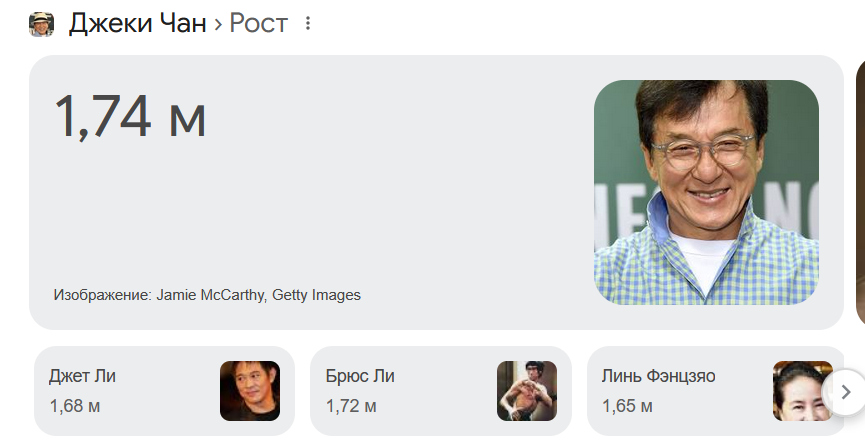
Task: Click the small Jackie Chan avatar beside the title
Action: pyautogui.click(x=41, y=24)
